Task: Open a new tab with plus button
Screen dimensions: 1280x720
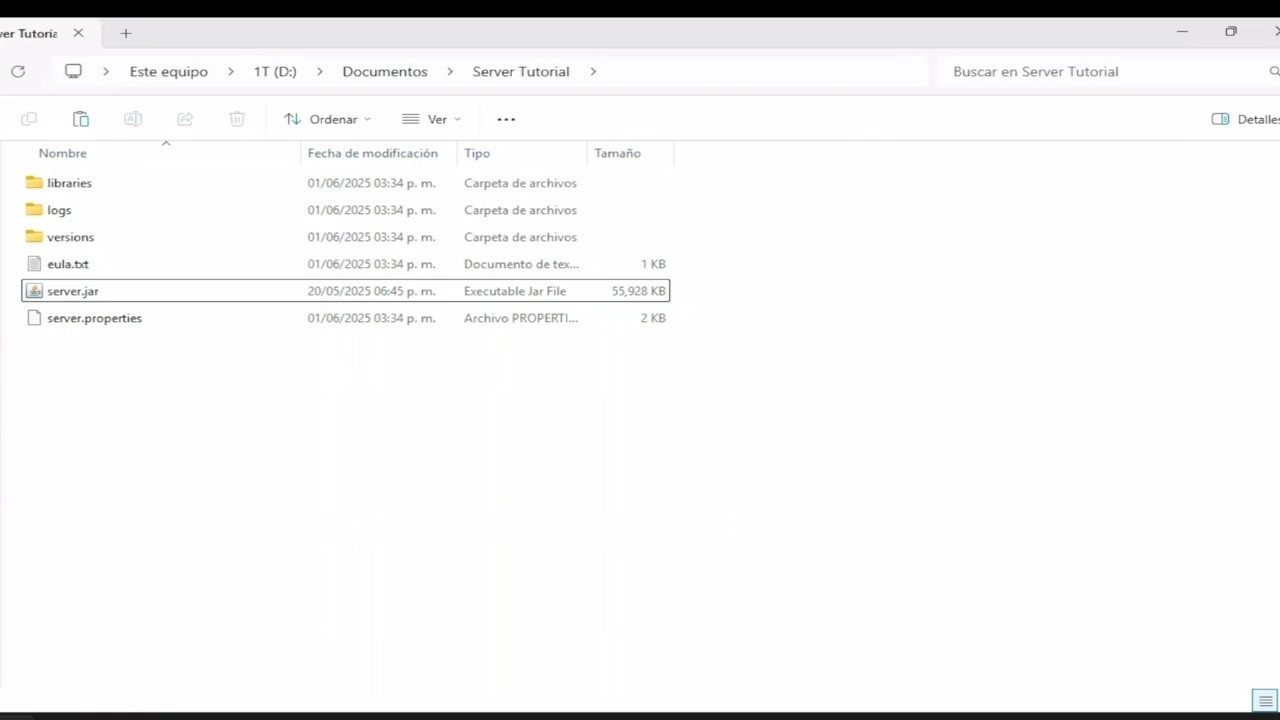Action: coord(126,33)
